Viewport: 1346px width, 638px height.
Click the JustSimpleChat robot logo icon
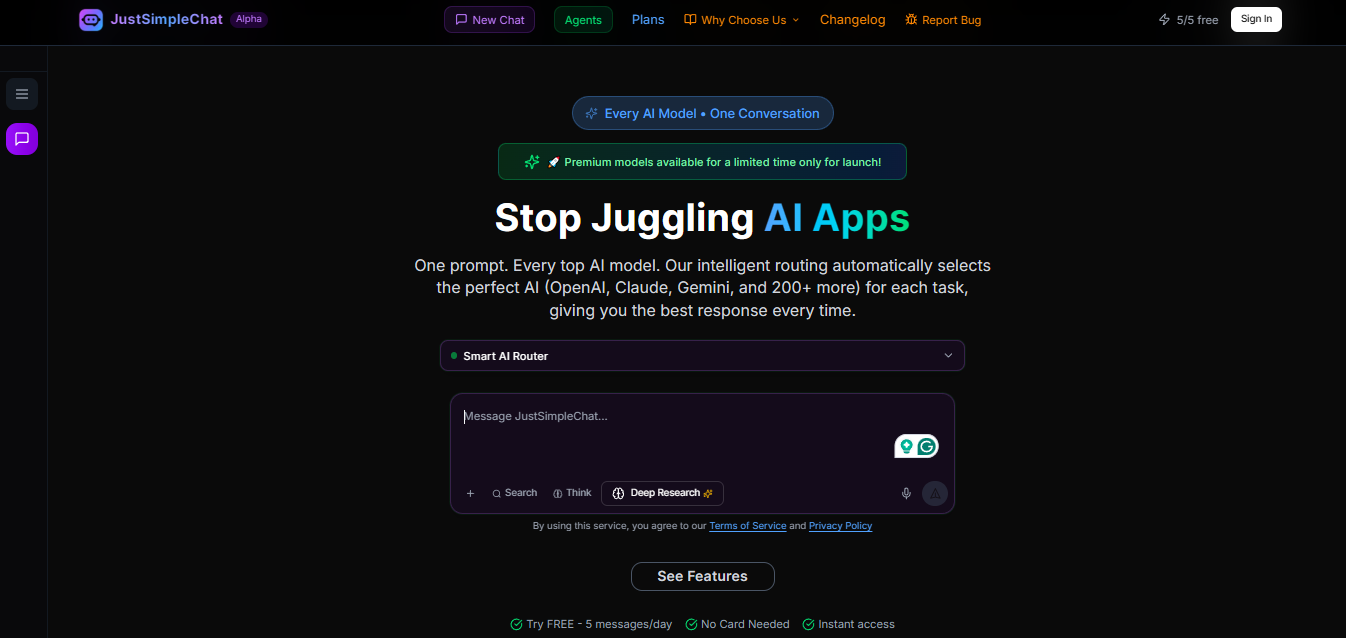[91, 19]
